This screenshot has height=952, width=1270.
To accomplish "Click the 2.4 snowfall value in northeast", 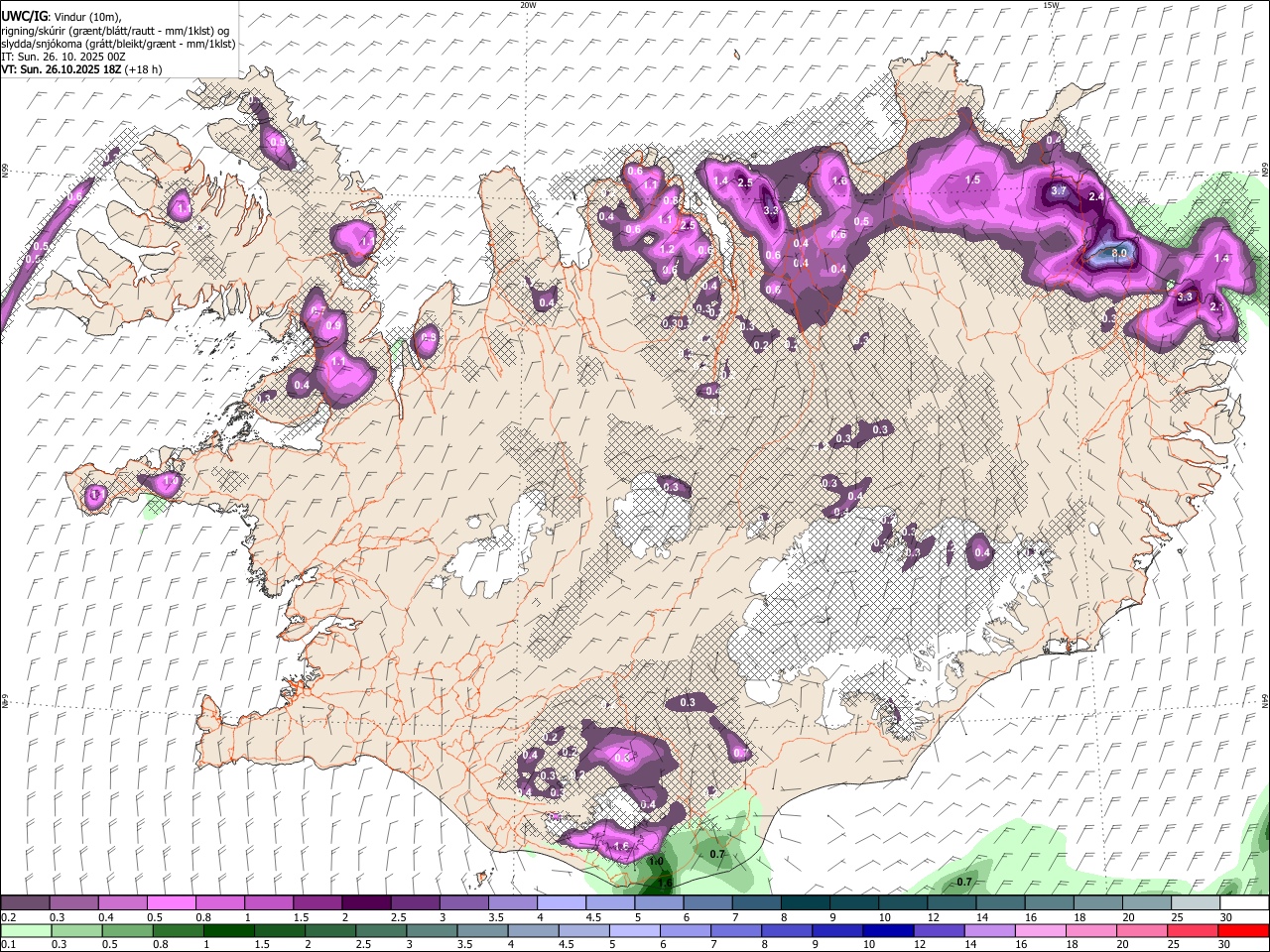I will [x=1096, y=197].
